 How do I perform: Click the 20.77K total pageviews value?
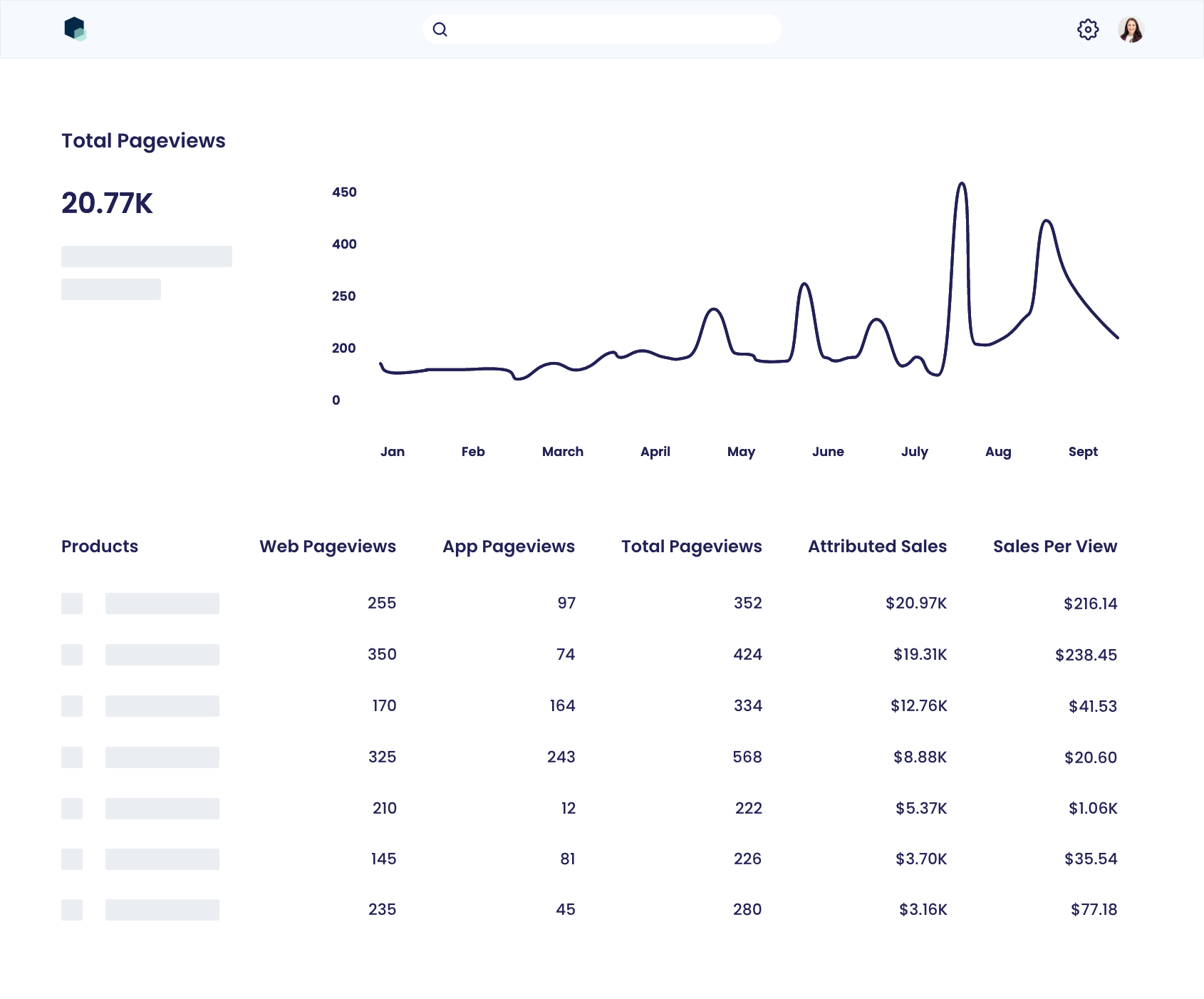[108, 203]
